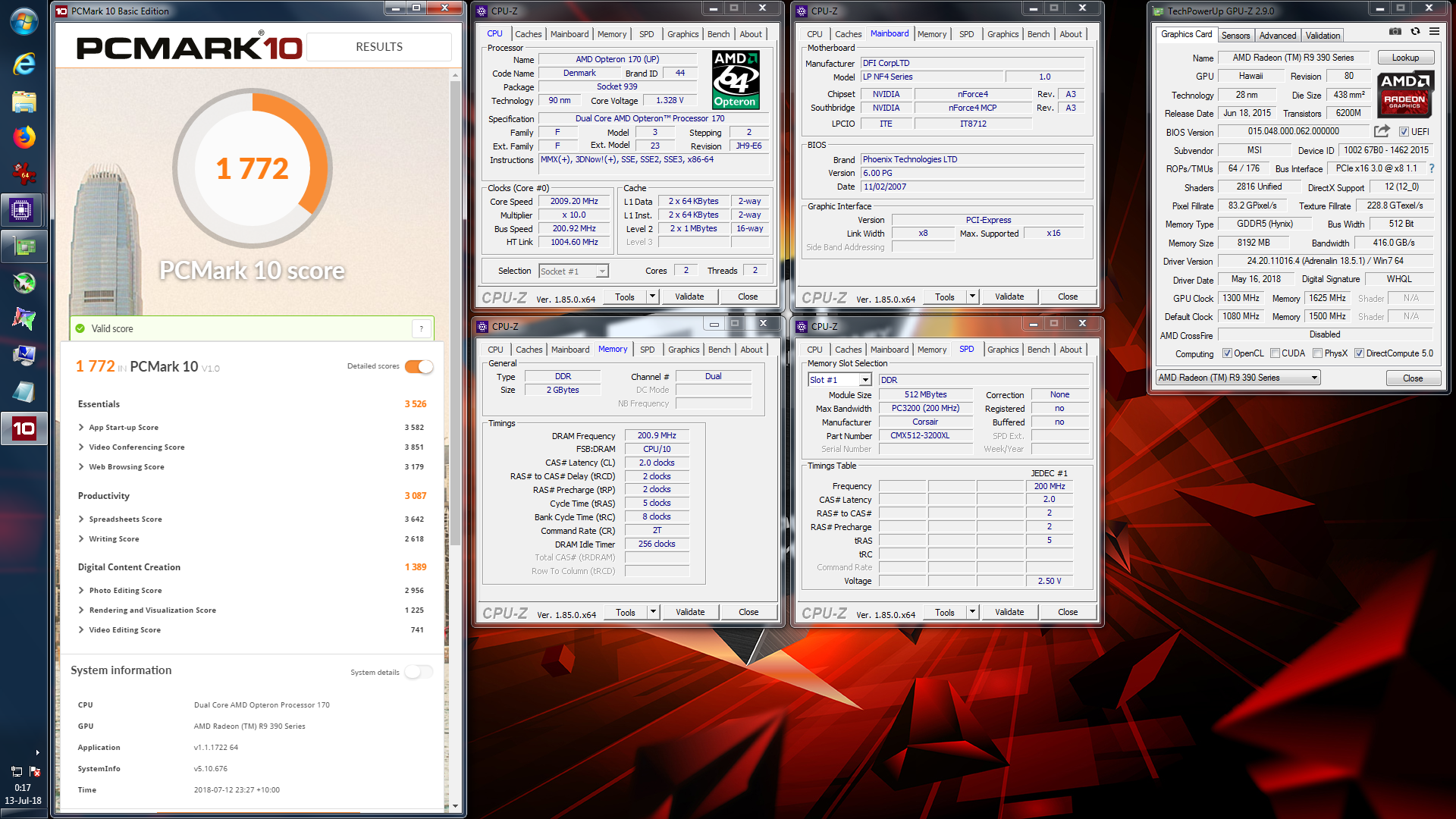
Task: Open the blue monitor taskbar icon
Action: coord(24,355)
